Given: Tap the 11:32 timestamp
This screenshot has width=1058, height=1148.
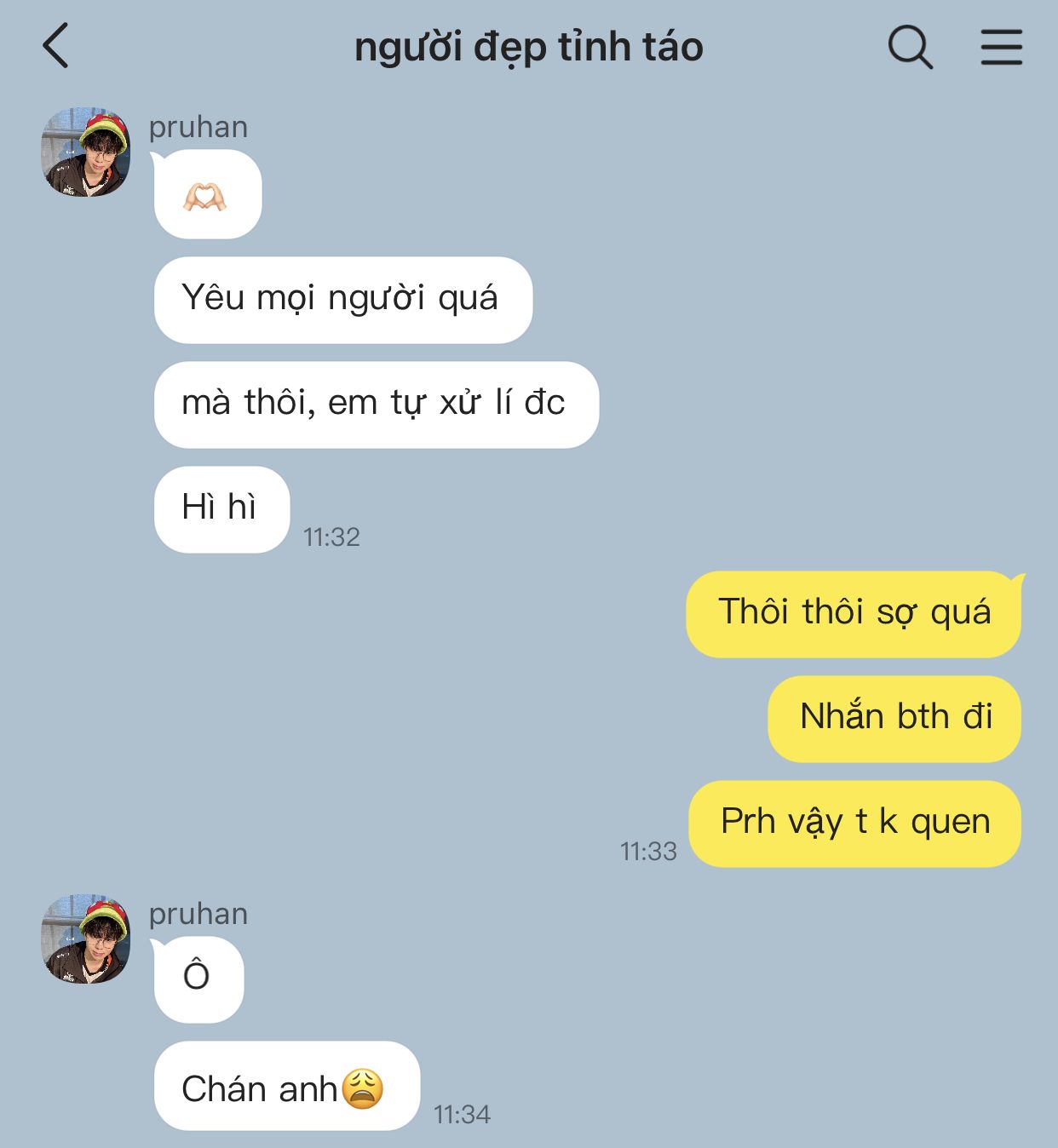Looking at the screenshot, I should [x=331, y=537].
